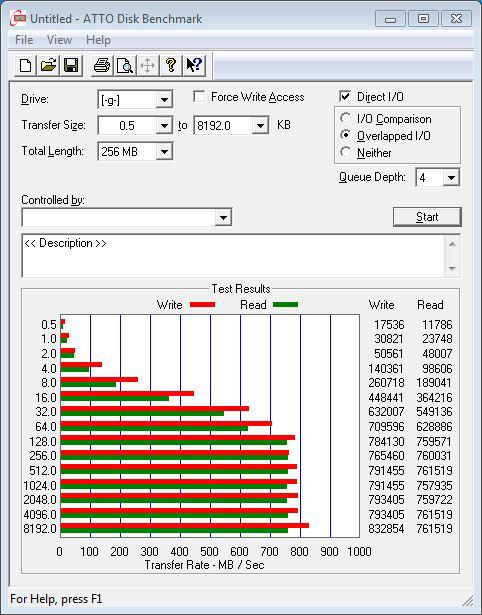The width and height of the screenshot is (482, 615).
Task: Click the yellow question mark About icon
Action: click(x=171, y=65)
